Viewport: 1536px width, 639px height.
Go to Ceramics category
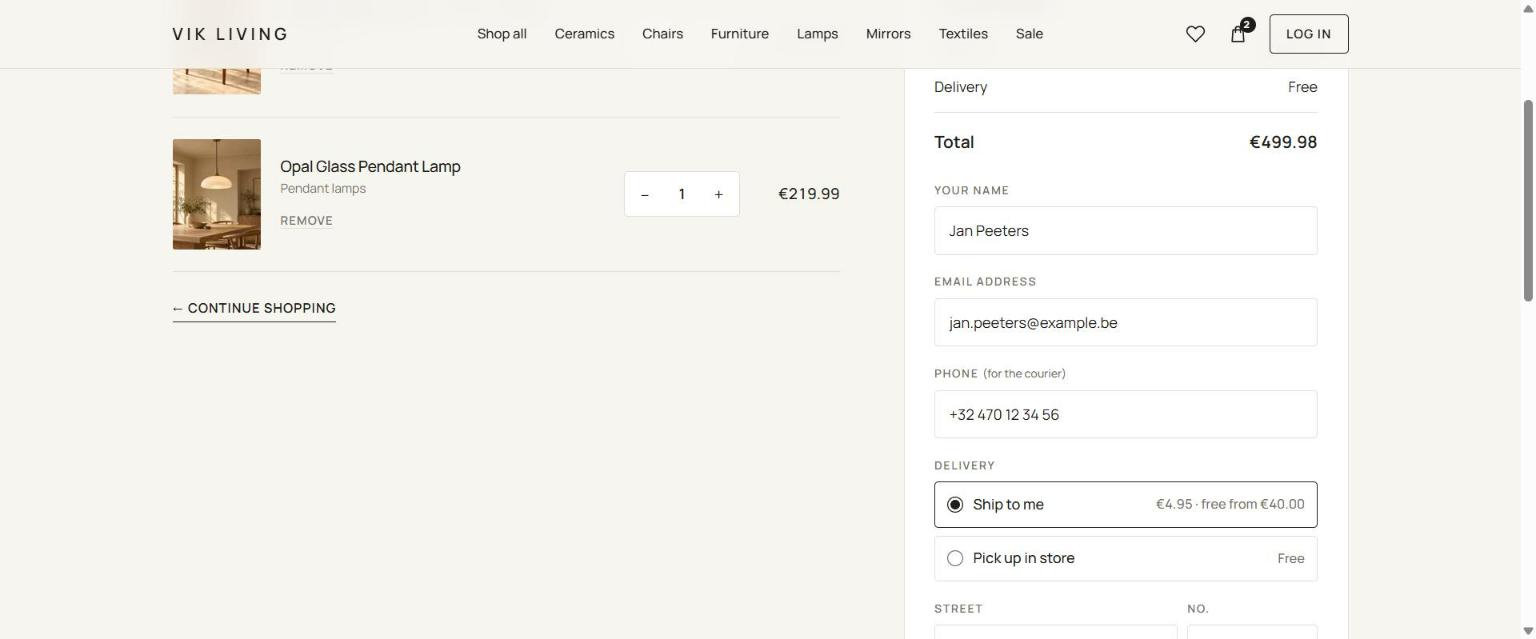[584, 34]
